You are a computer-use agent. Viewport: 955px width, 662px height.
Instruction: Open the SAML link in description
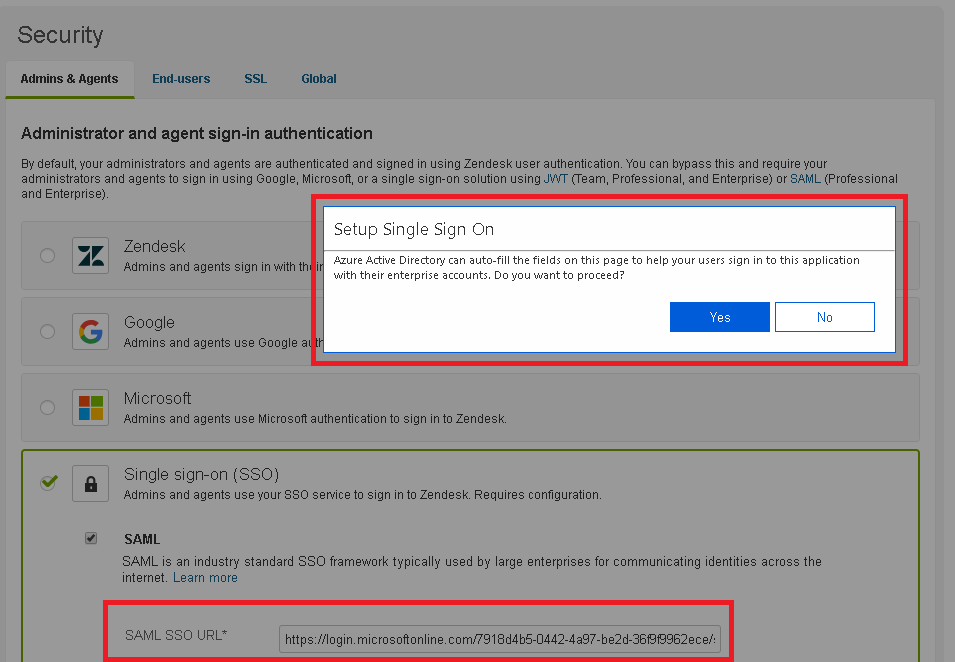click(x=805, y=179)
